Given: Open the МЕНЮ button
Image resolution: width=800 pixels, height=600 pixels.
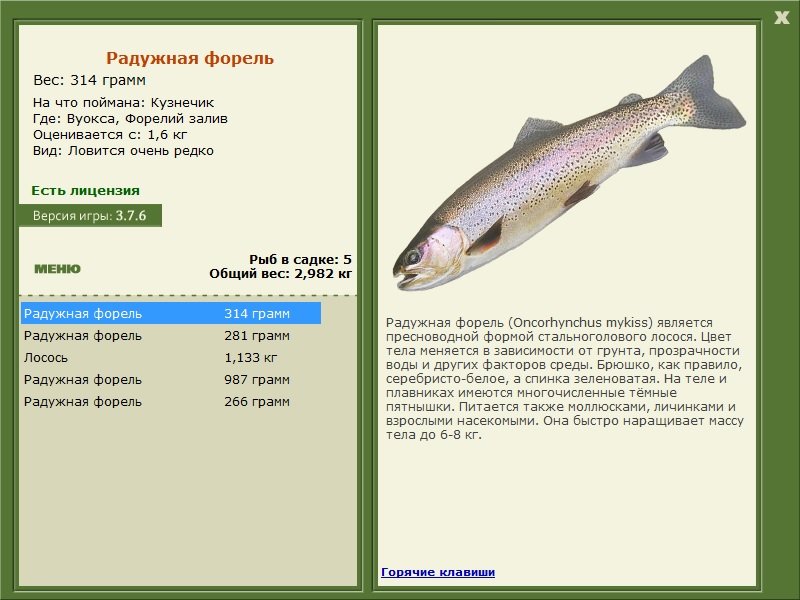Looking at the screenshot, I should click(x=57, y=269).
